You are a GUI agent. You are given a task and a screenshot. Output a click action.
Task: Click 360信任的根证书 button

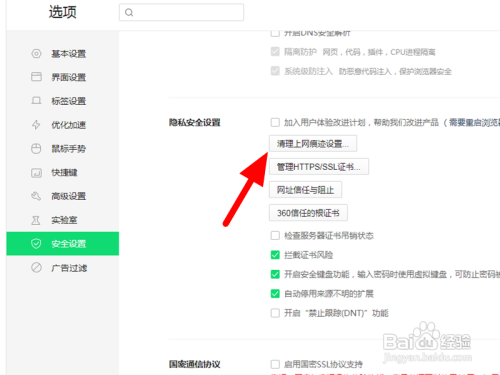coord(308,213)
